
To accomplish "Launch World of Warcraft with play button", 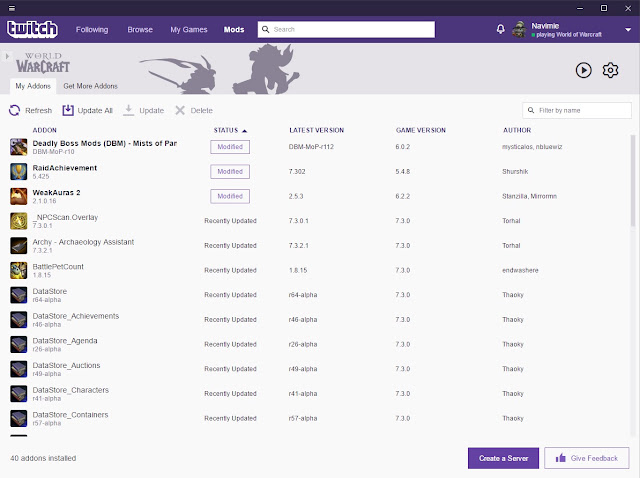I will click(583, 70).
